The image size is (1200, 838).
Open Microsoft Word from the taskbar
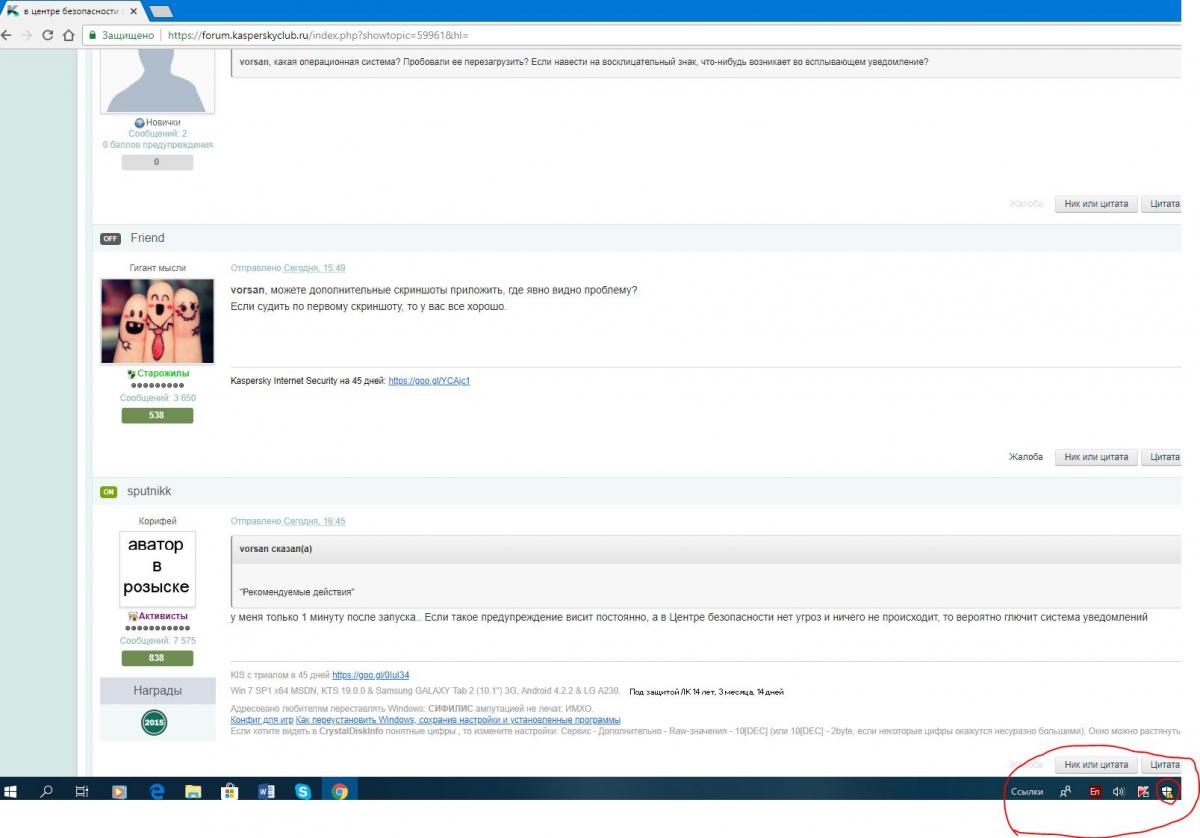click(266, 791)
